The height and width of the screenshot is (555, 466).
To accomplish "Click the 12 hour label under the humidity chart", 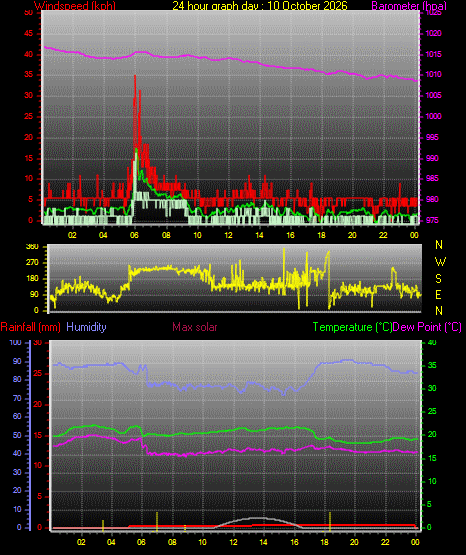I will pos(233,542).
